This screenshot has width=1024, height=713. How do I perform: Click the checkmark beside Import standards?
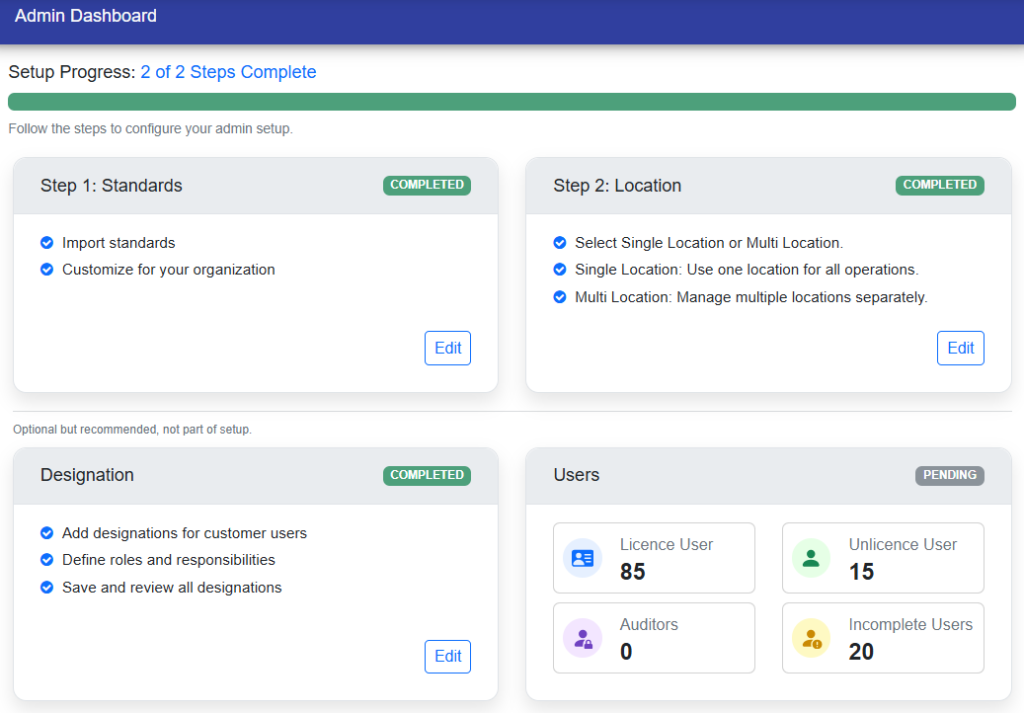pyautogui.click(x=46, y=242)
